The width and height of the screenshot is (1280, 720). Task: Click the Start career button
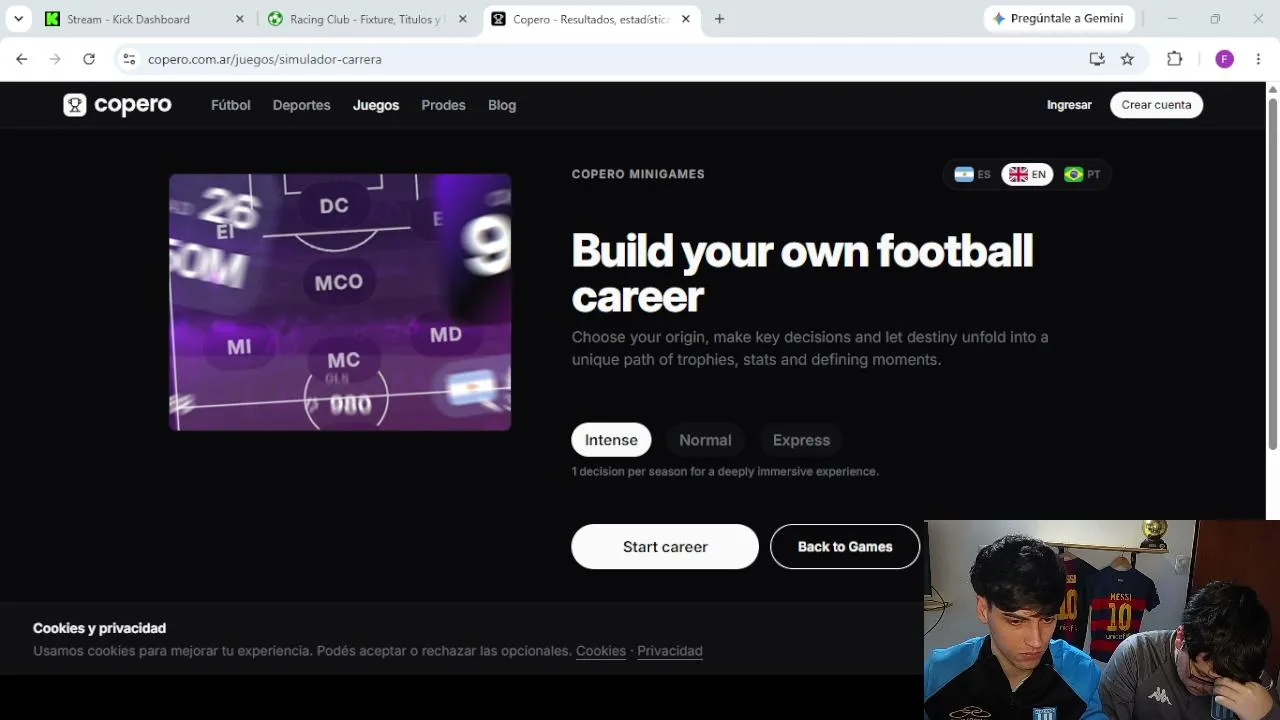coord(665,547)
